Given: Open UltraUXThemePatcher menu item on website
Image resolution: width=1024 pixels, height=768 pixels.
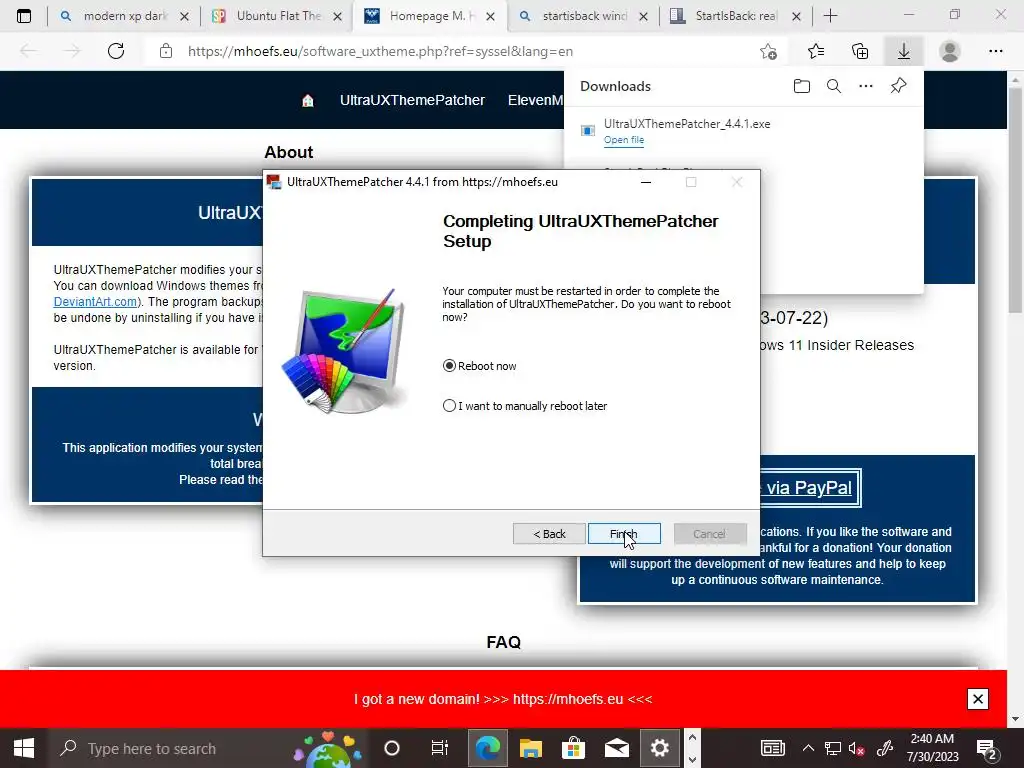Looking at the screenshot, I should point(412,101).
